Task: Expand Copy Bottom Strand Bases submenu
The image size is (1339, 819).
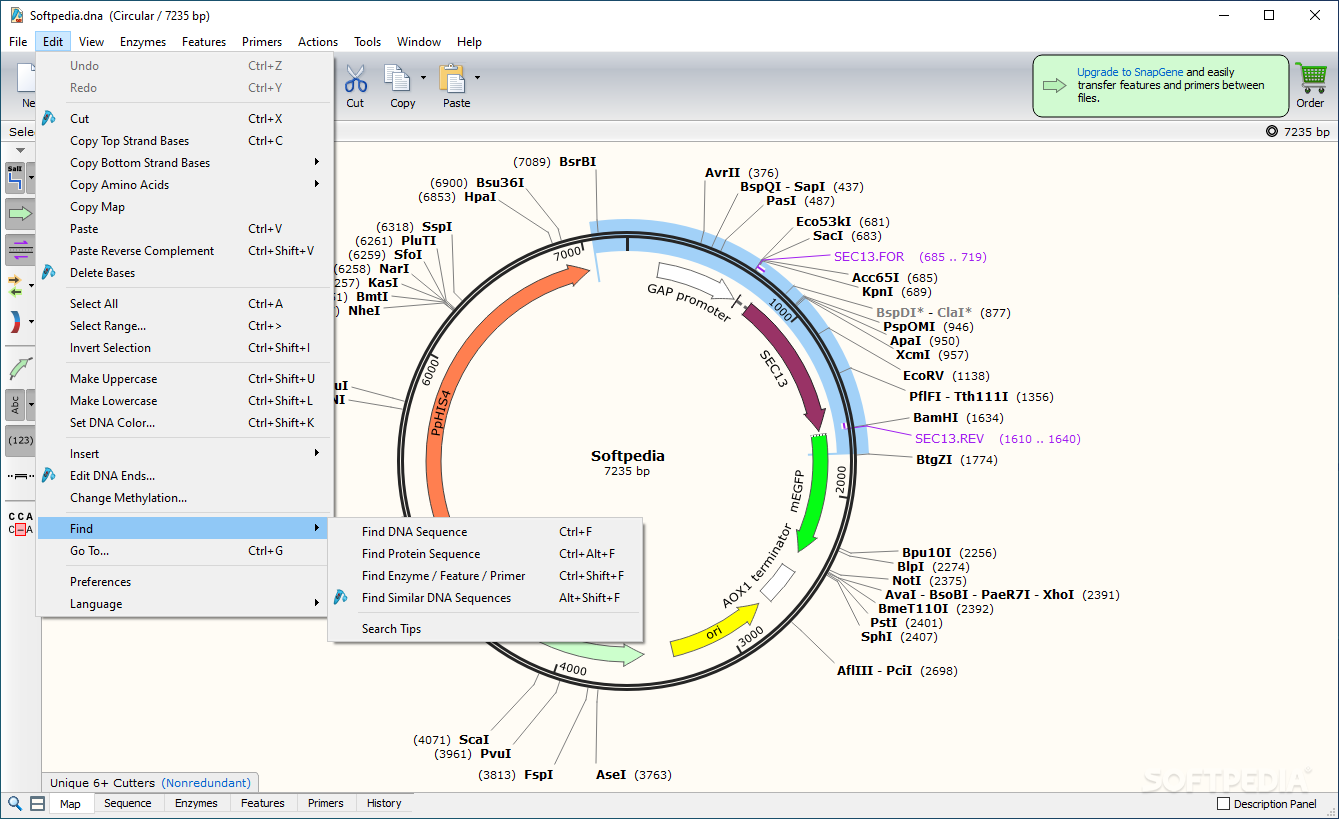Action: click(317, 162)
